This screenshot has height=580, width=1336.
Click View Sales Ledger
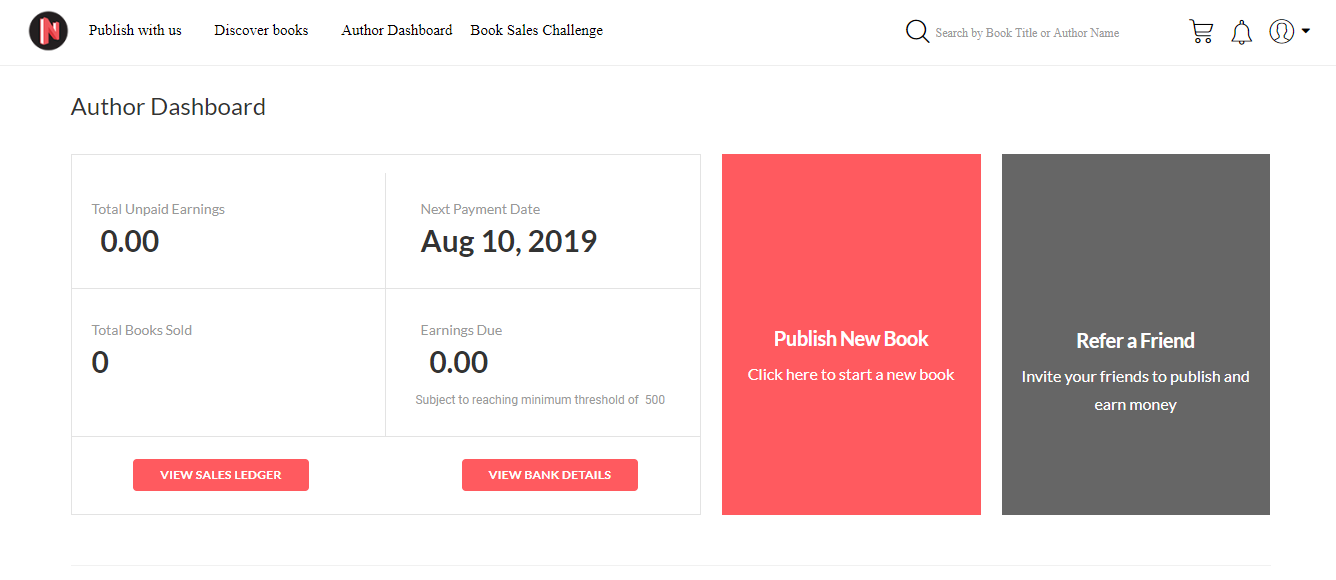(x=220, y=474)
